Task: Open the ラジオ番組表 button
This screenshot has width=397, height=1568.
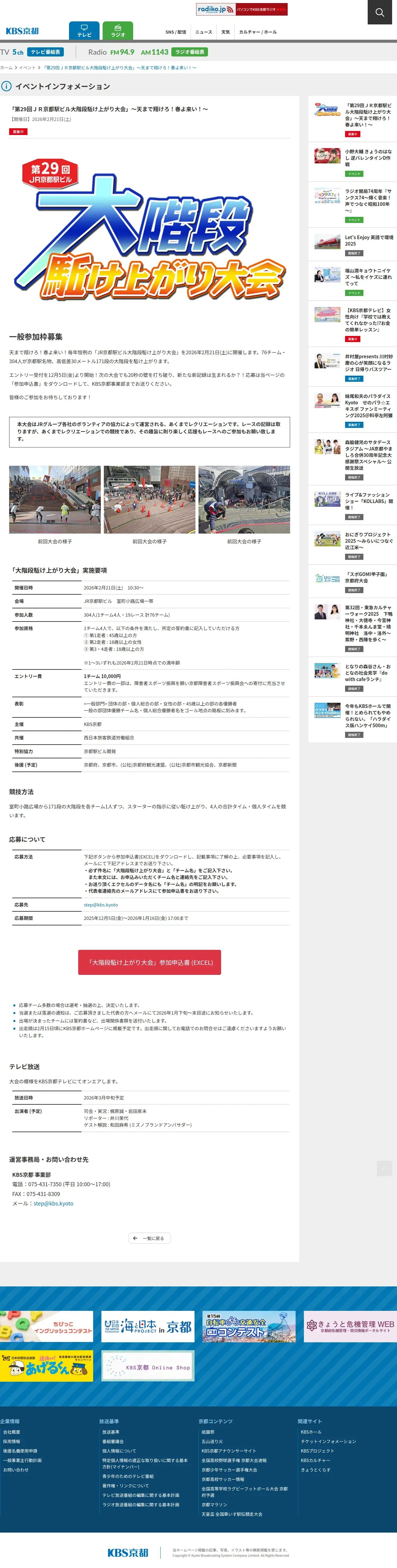Action: 190,52
